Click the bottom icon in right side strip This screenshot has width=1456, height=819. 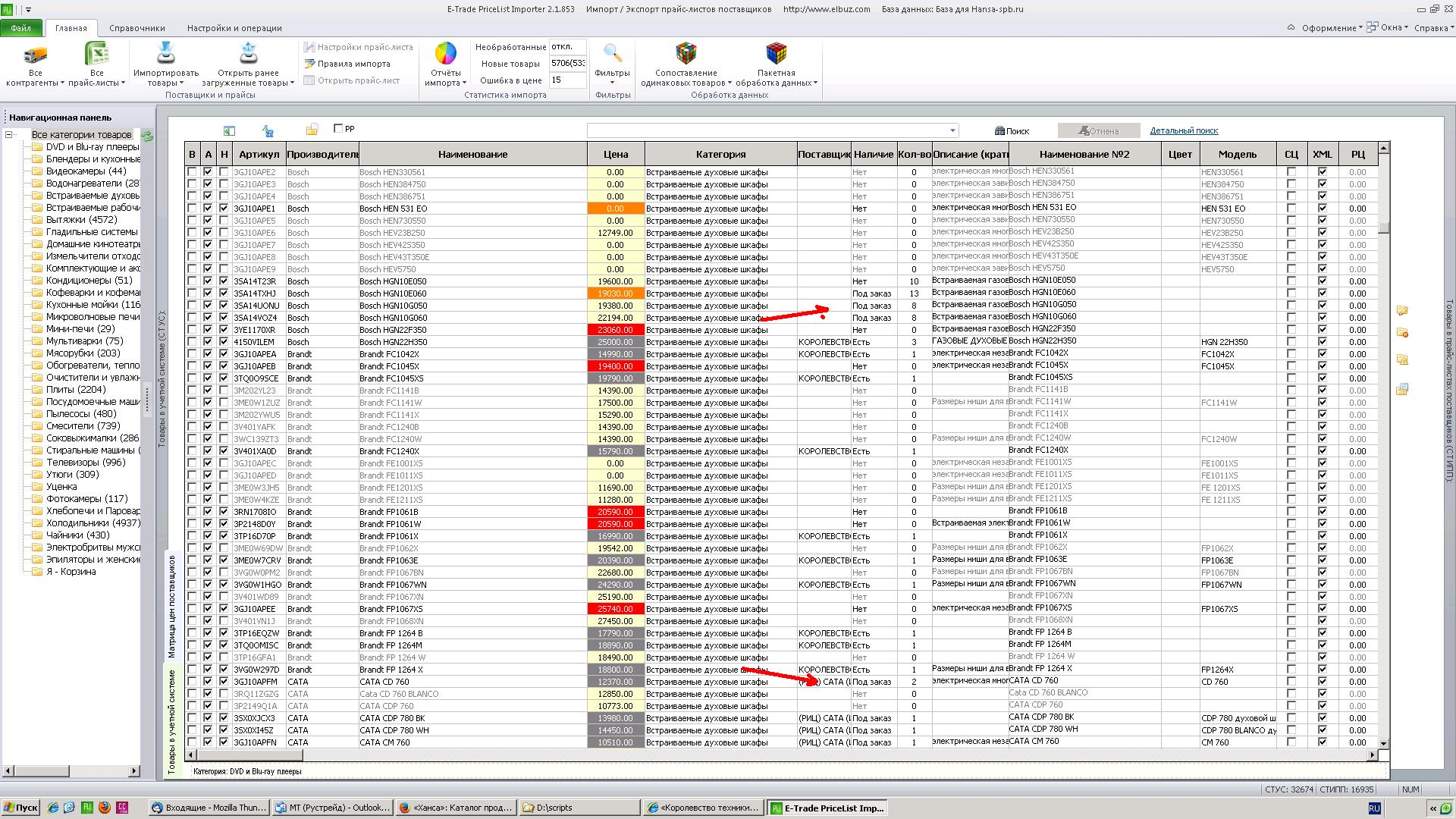click(1402, 389)
